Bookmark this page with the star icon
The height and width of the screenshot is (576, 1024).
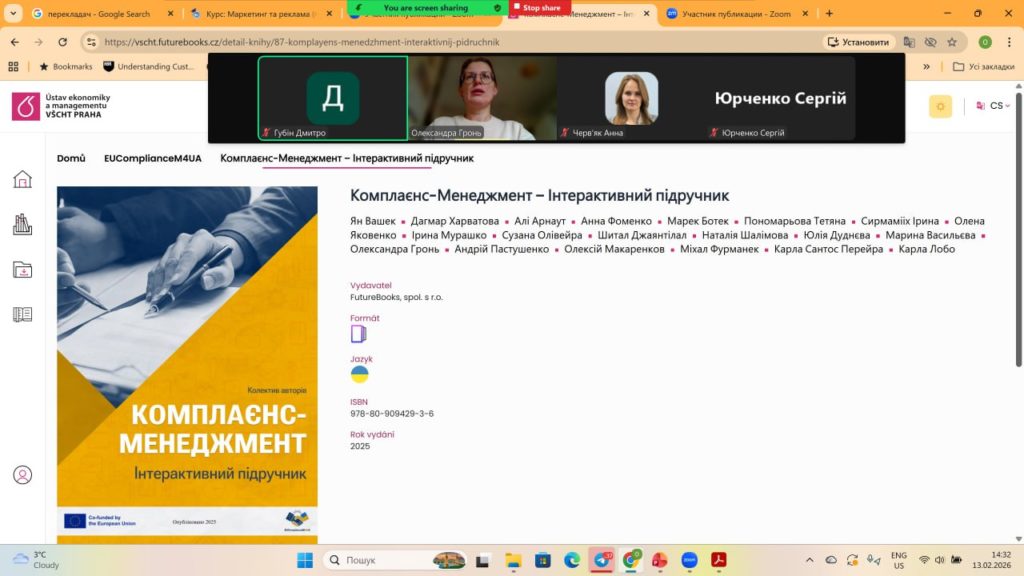point(952,42)
